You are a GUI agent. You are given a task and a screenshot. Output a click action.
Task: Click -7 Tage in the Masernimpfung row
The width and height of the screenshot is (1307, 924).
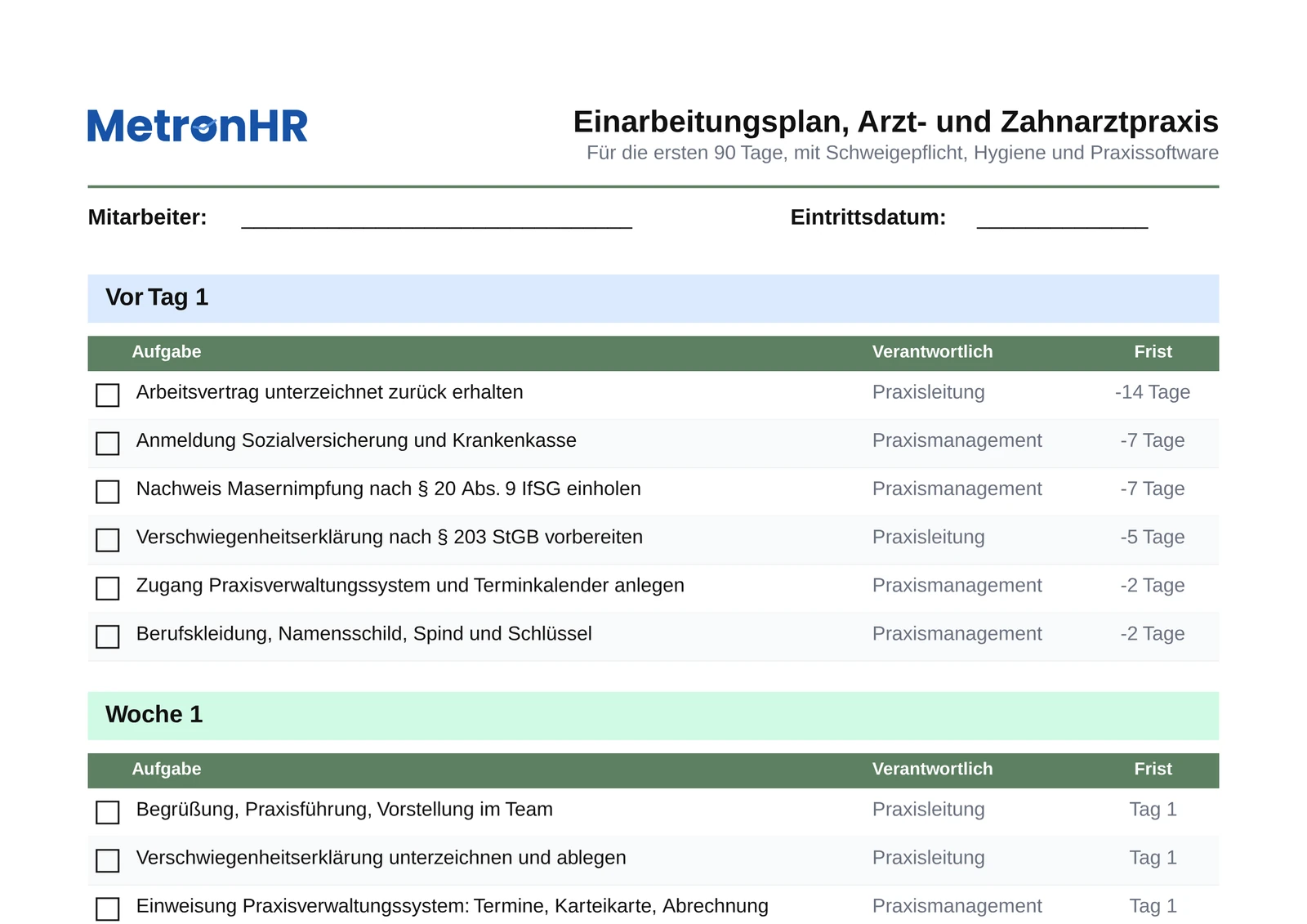click(x=1153, y=489)
